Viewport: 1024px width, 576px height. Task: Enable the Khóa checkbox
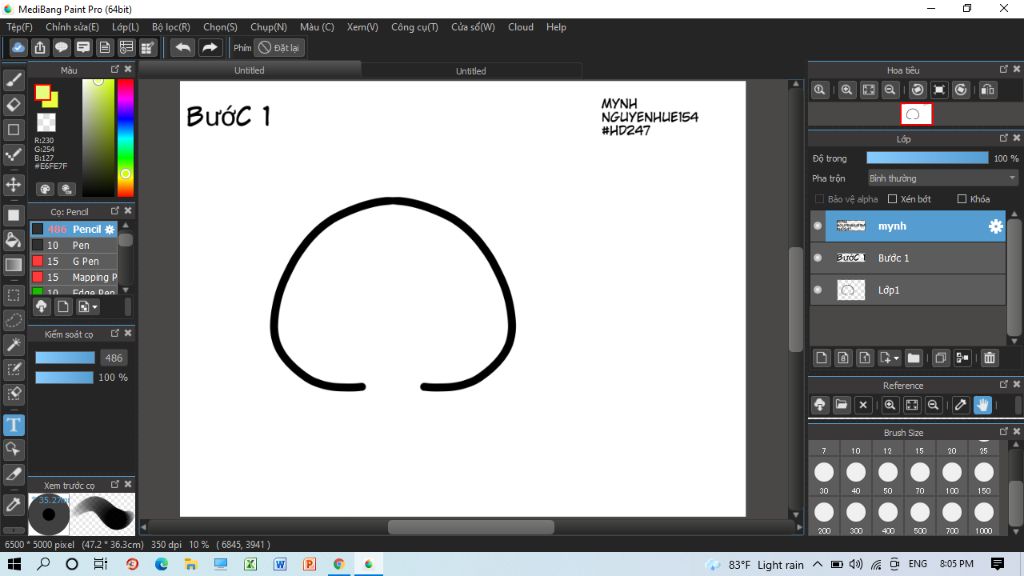point(961,199)
